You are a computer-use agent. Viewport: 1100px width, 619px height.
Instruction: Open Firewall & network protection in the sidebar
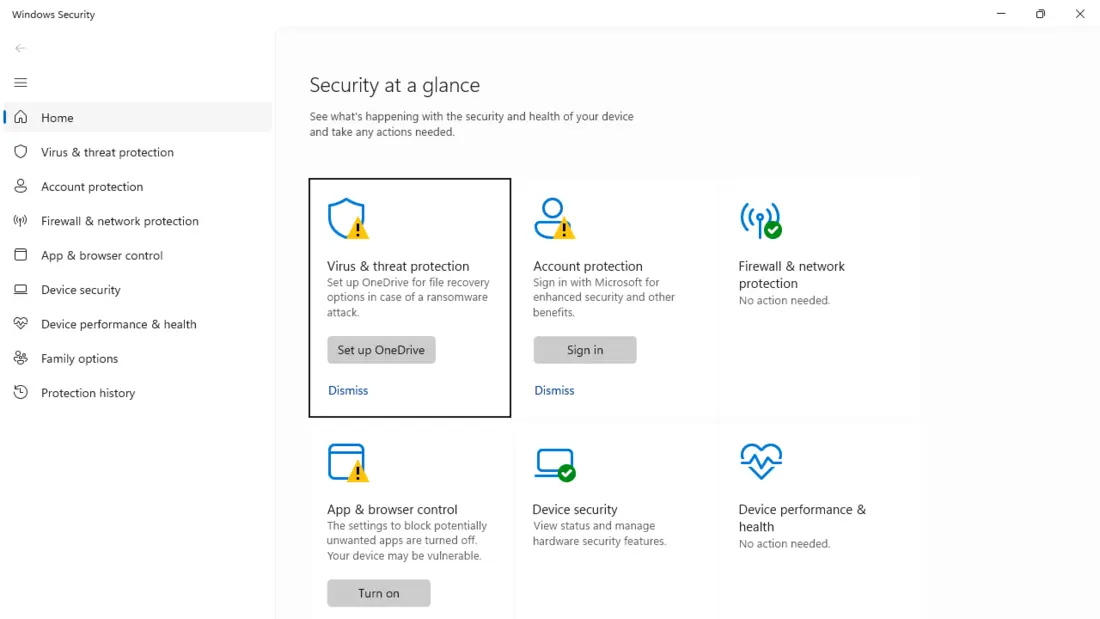click(138, 220)
